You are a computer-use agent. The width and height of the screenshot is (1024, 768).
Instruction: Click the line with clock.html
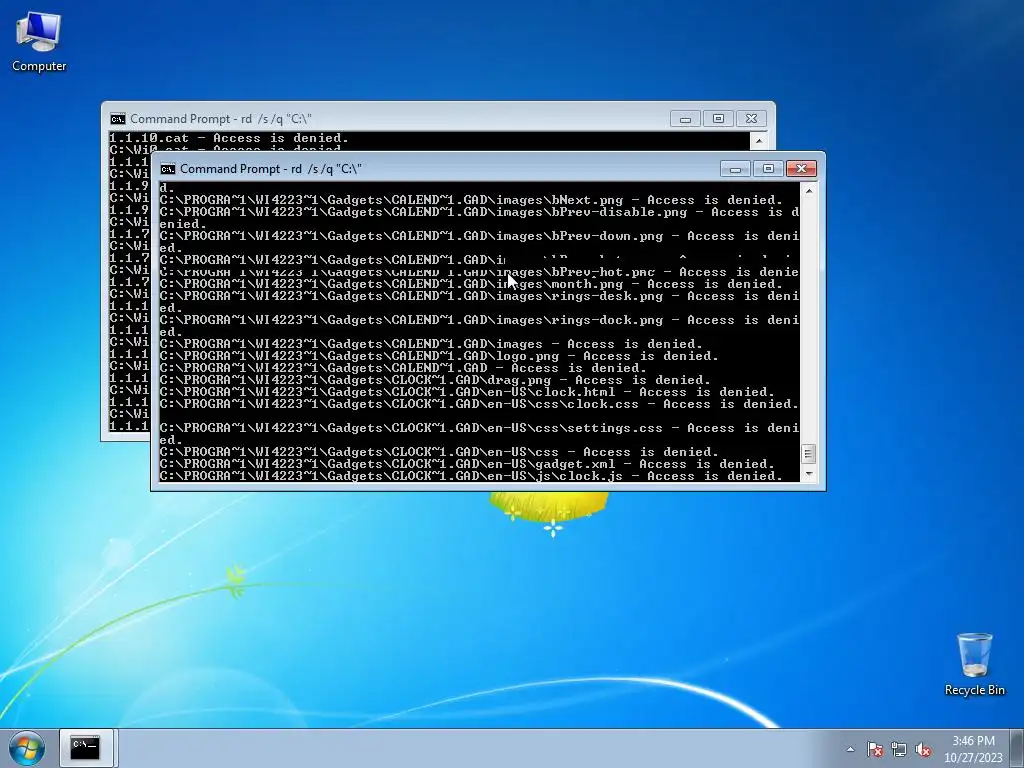[x=467, y=392]
